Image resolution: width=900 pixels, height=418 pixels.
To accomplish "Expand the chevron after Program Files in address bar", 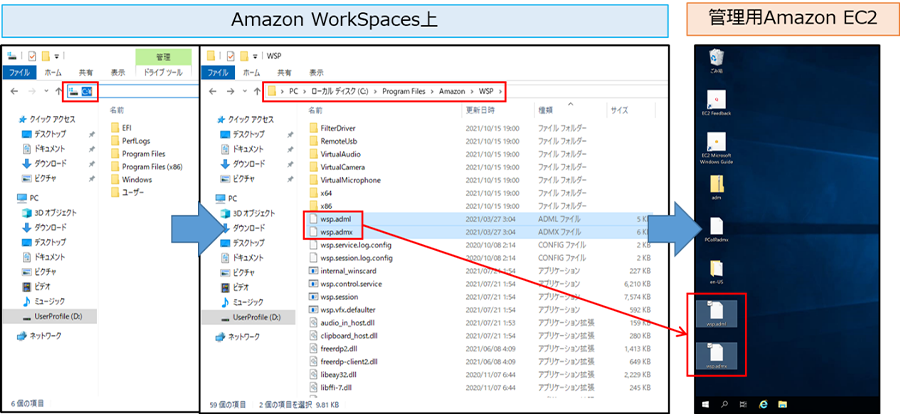I will [x=434, y=91].
